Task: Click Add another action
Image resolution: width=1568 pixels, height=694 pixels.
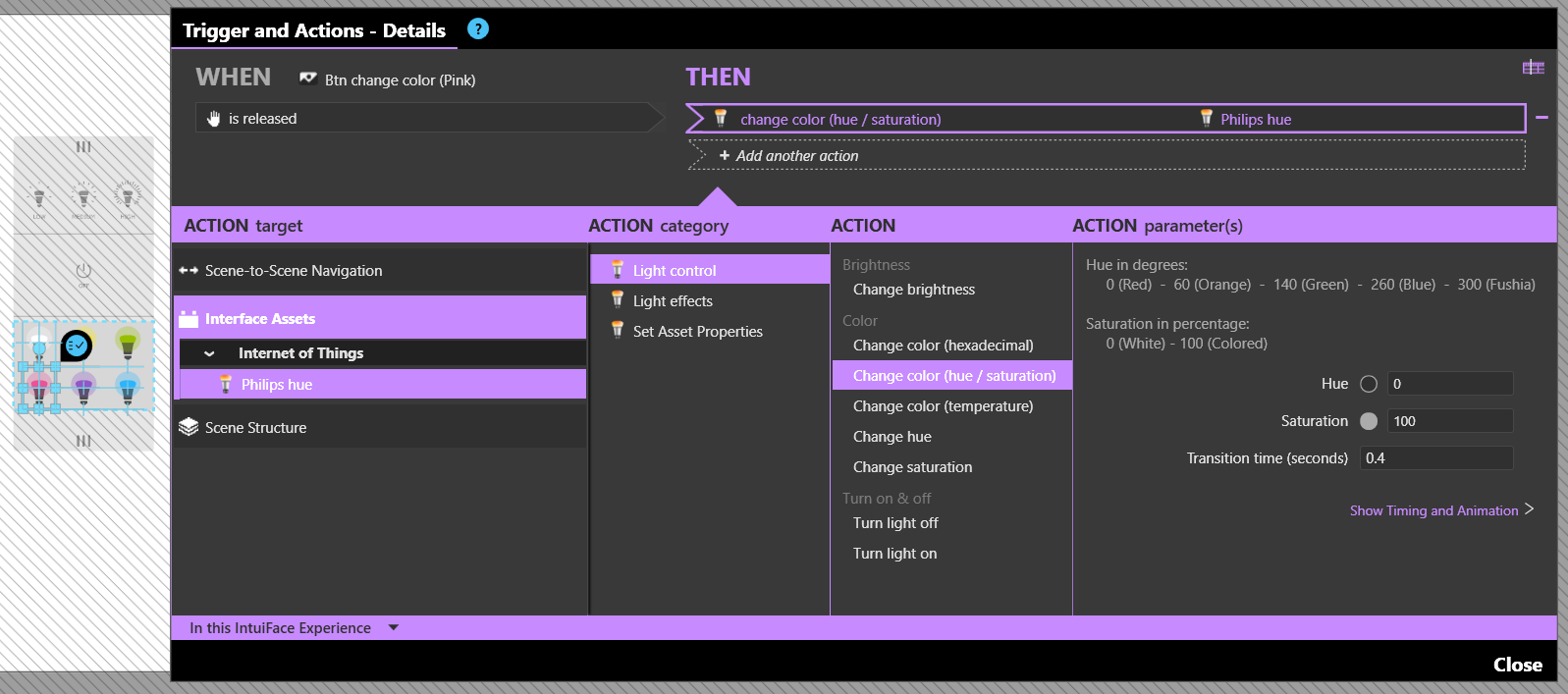Action: point(796,156)
